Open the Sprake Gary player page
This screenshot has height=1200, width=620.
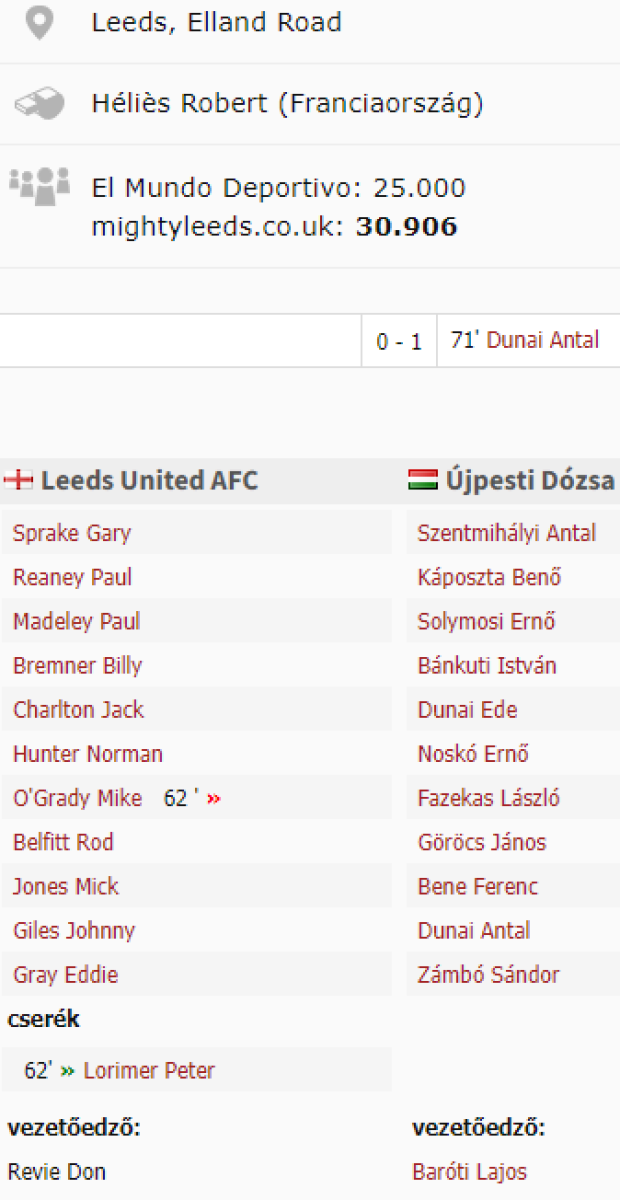pos(72,533)
